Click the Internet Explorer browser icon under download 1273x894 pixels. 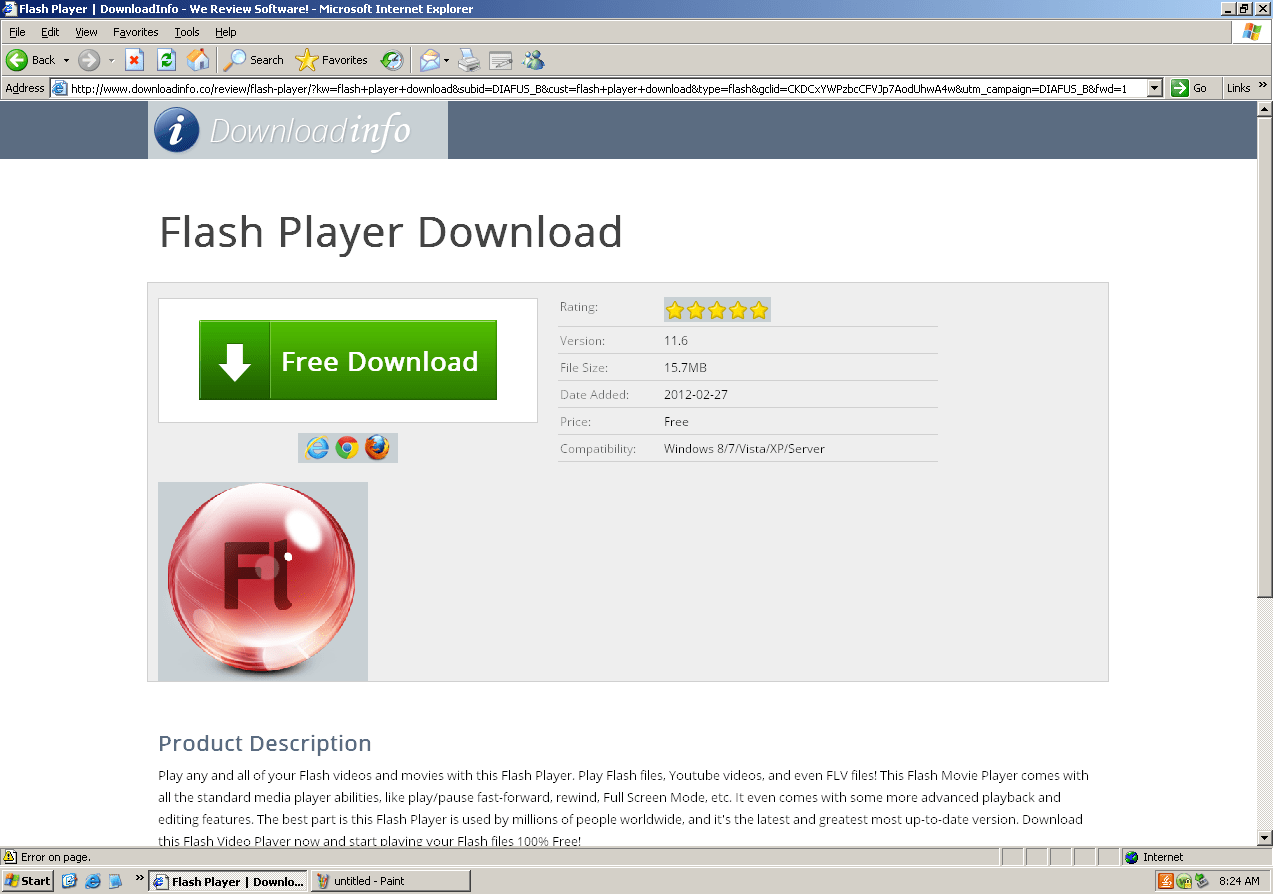tap(317, 448)
